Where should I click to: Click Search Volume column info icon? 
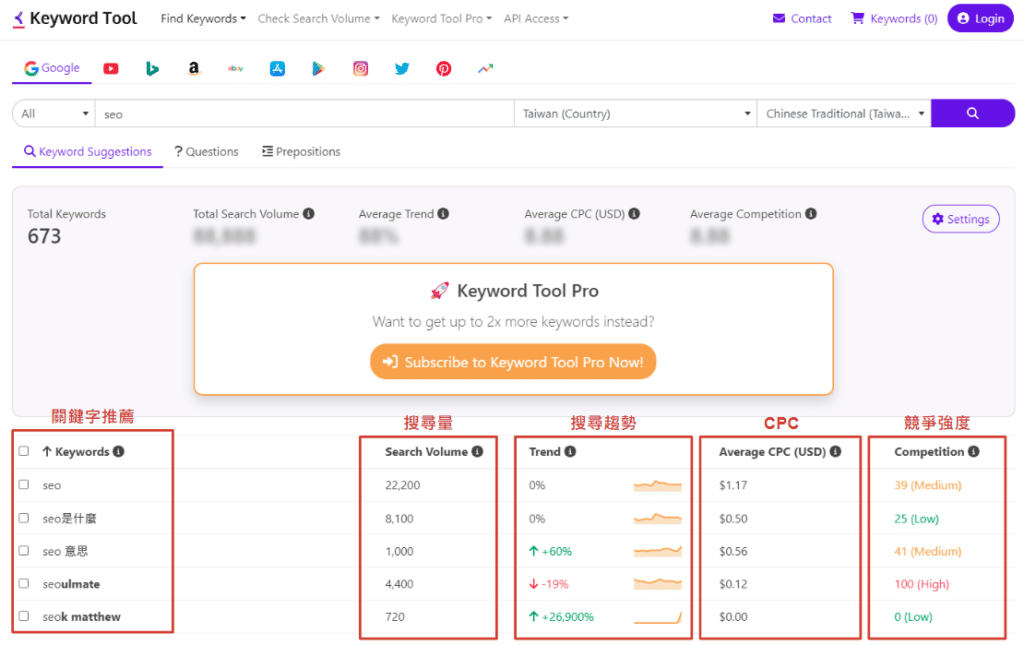click(x=477, y=452)
